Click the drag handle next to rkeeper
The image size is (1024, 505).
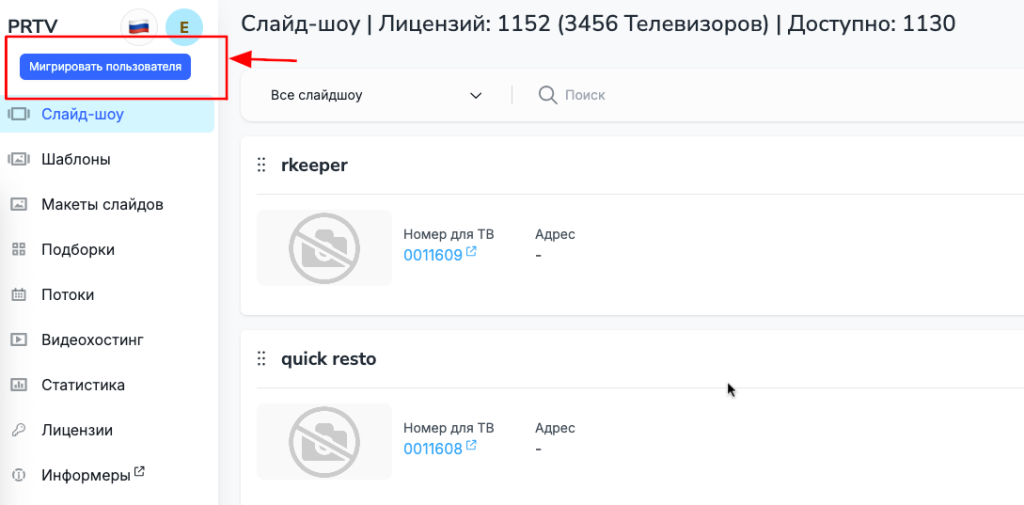pyautogui.click(x=262, y=165)
